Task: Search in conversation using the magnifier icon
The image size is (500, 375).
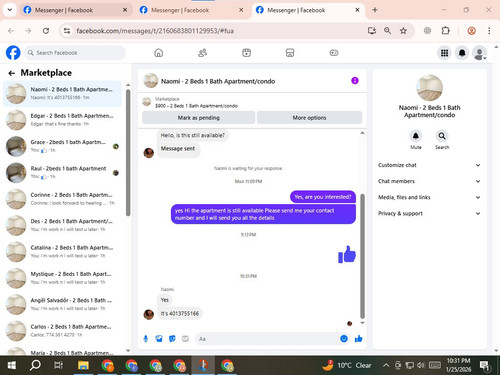Action: coord(442,136)
